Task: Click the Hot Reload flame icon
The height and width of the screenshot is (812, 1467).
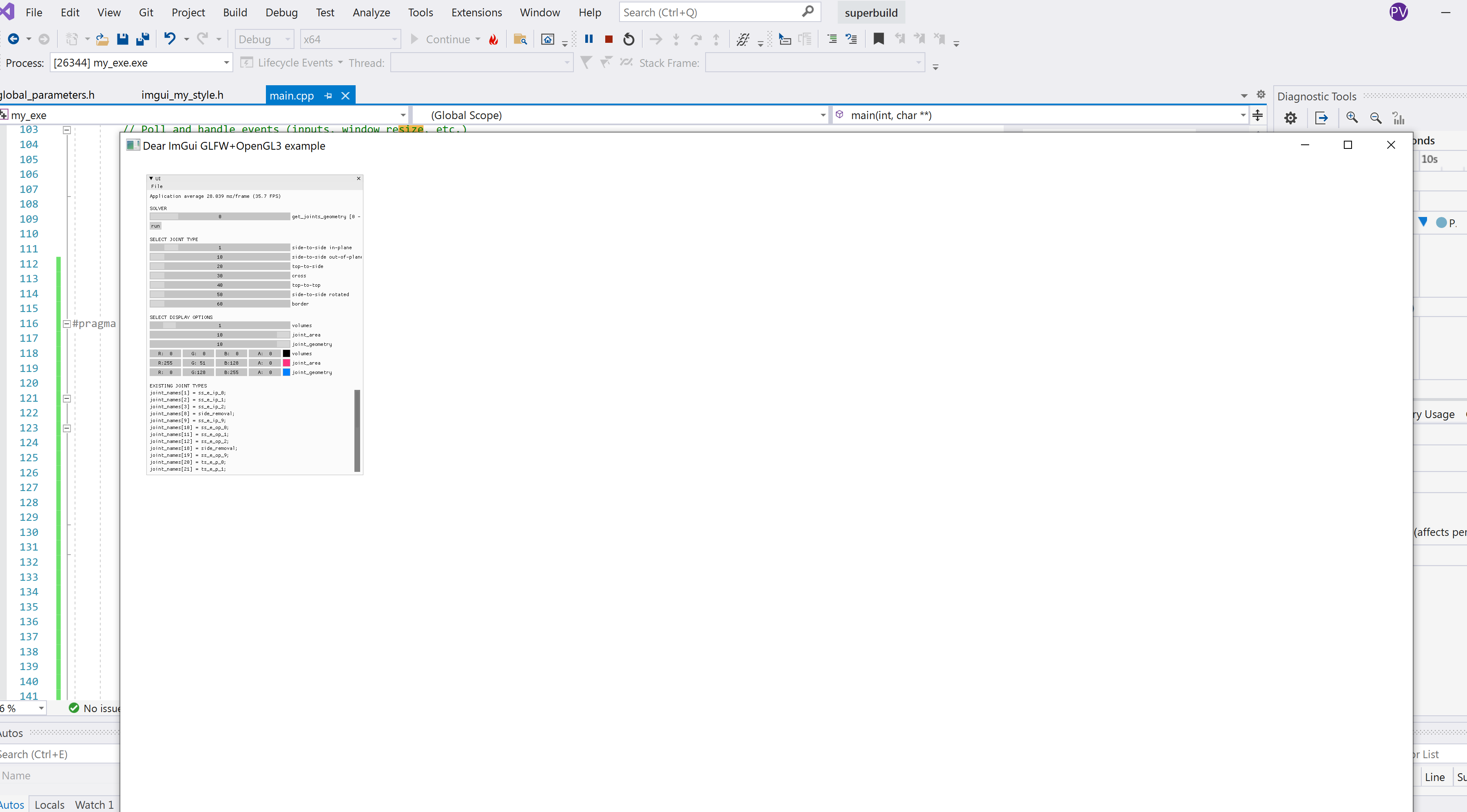Action: pos(493,39)
